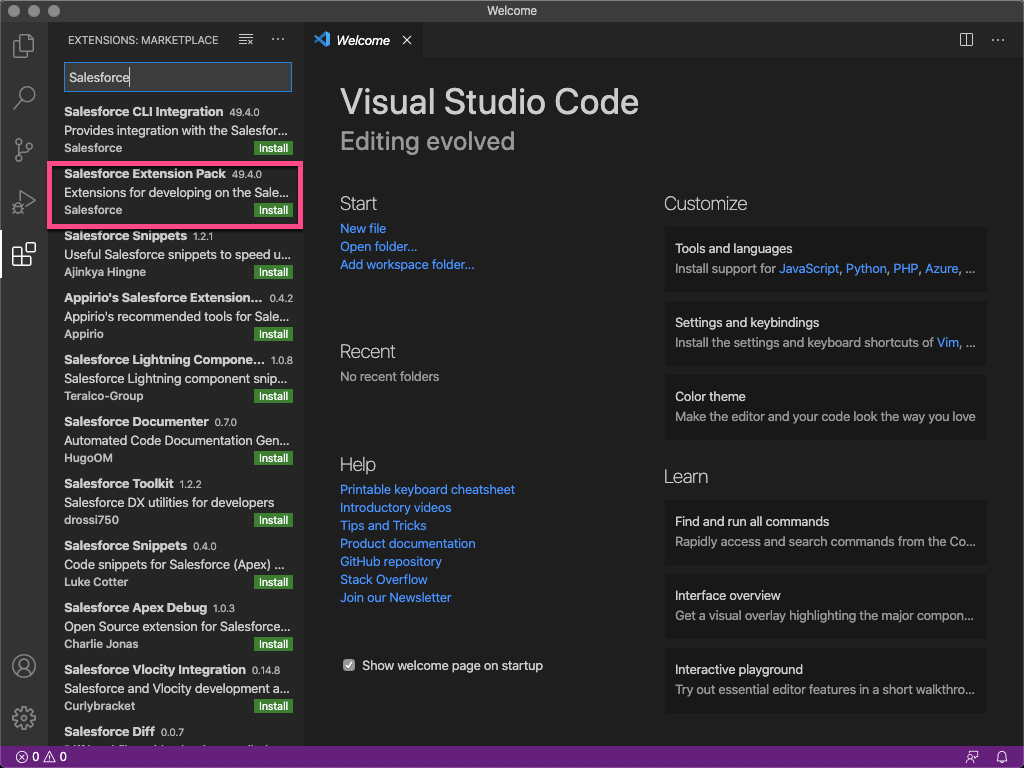Close the Welcome tab
This screenshot has width=1024, height=768.
point(407,40)
